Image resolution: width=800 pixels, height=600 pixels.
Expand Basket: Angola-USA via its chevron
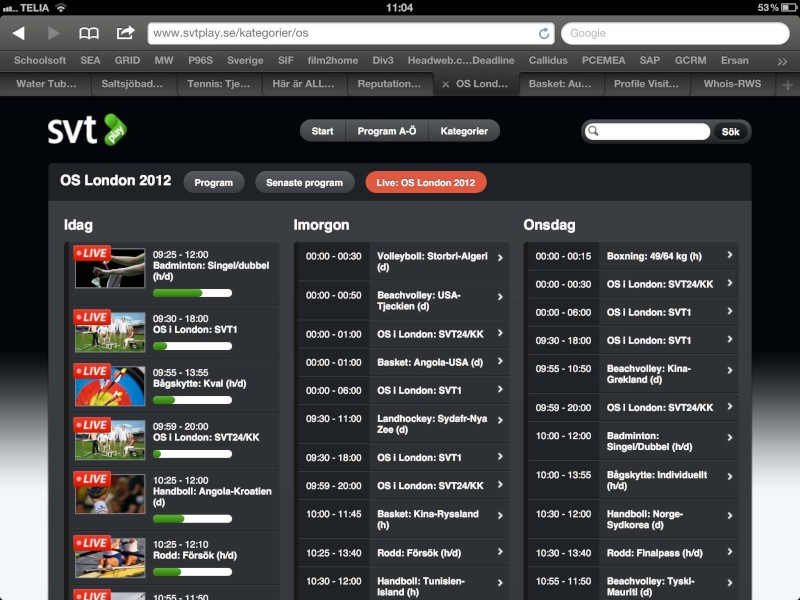[x=500, y=361]
